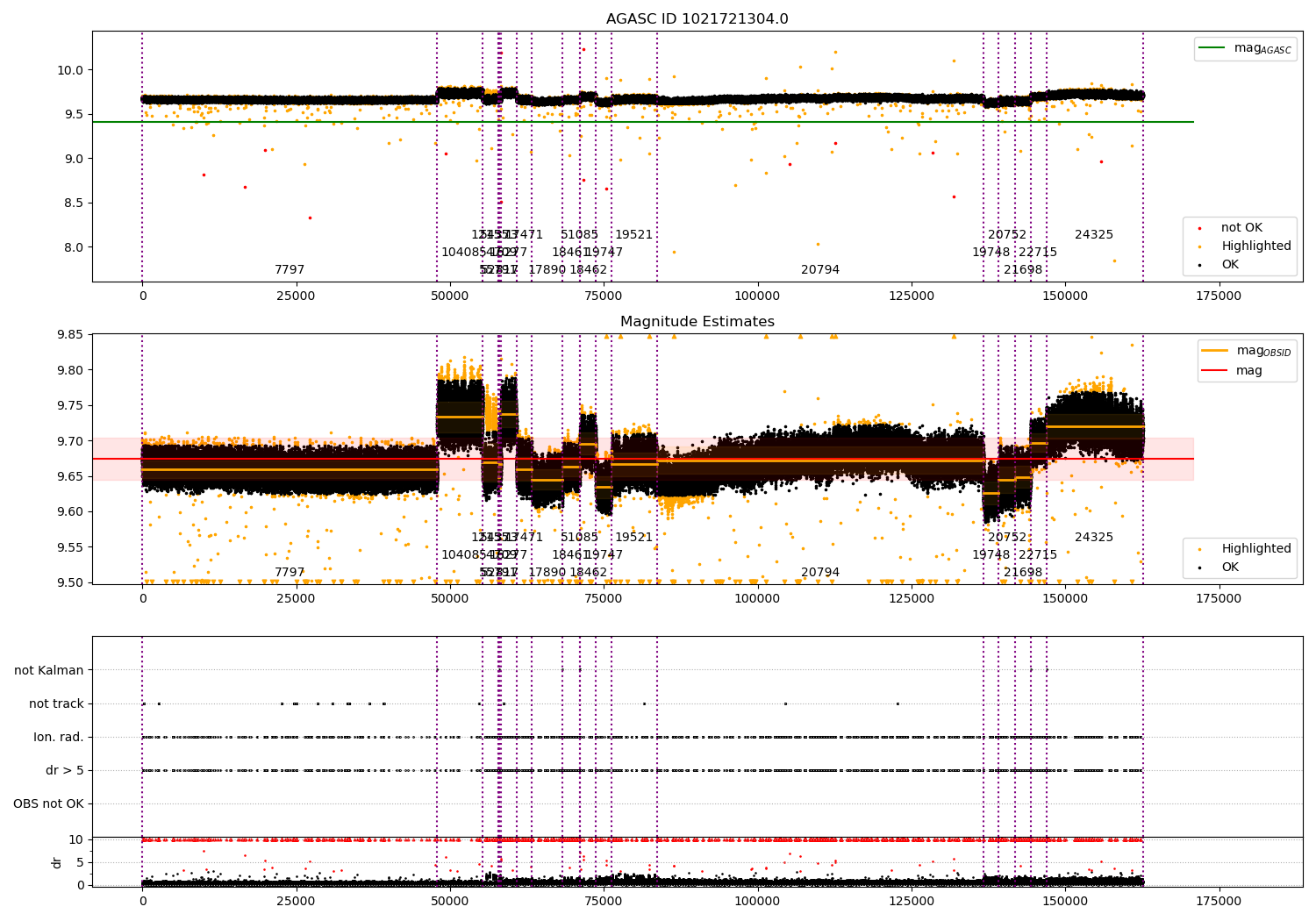Click the 9.85 tick on middle plot

pos(69,334)
